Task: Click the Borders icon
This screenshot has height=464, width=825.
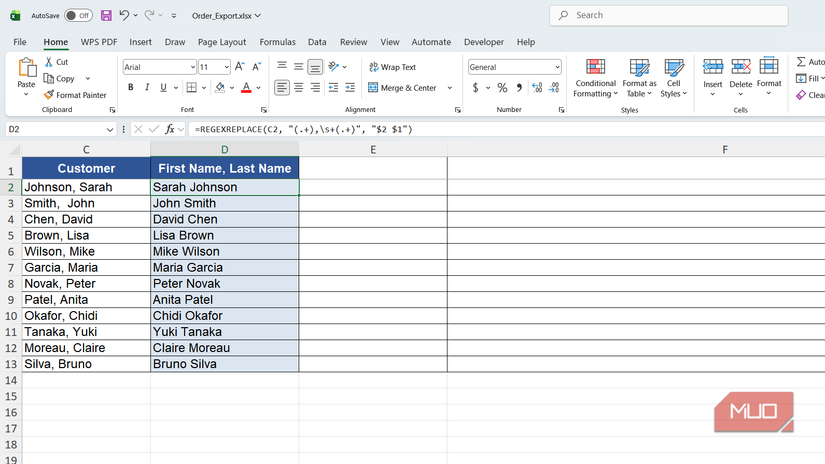Action: (x=192, y=87)
